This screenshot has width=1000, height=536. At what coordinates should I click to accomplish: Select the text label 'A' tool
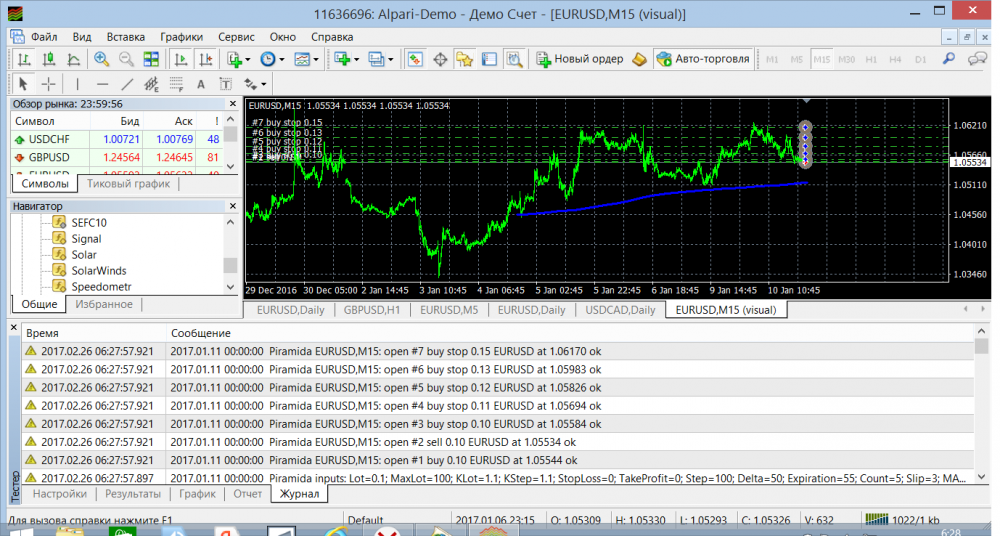coord(200,84)
